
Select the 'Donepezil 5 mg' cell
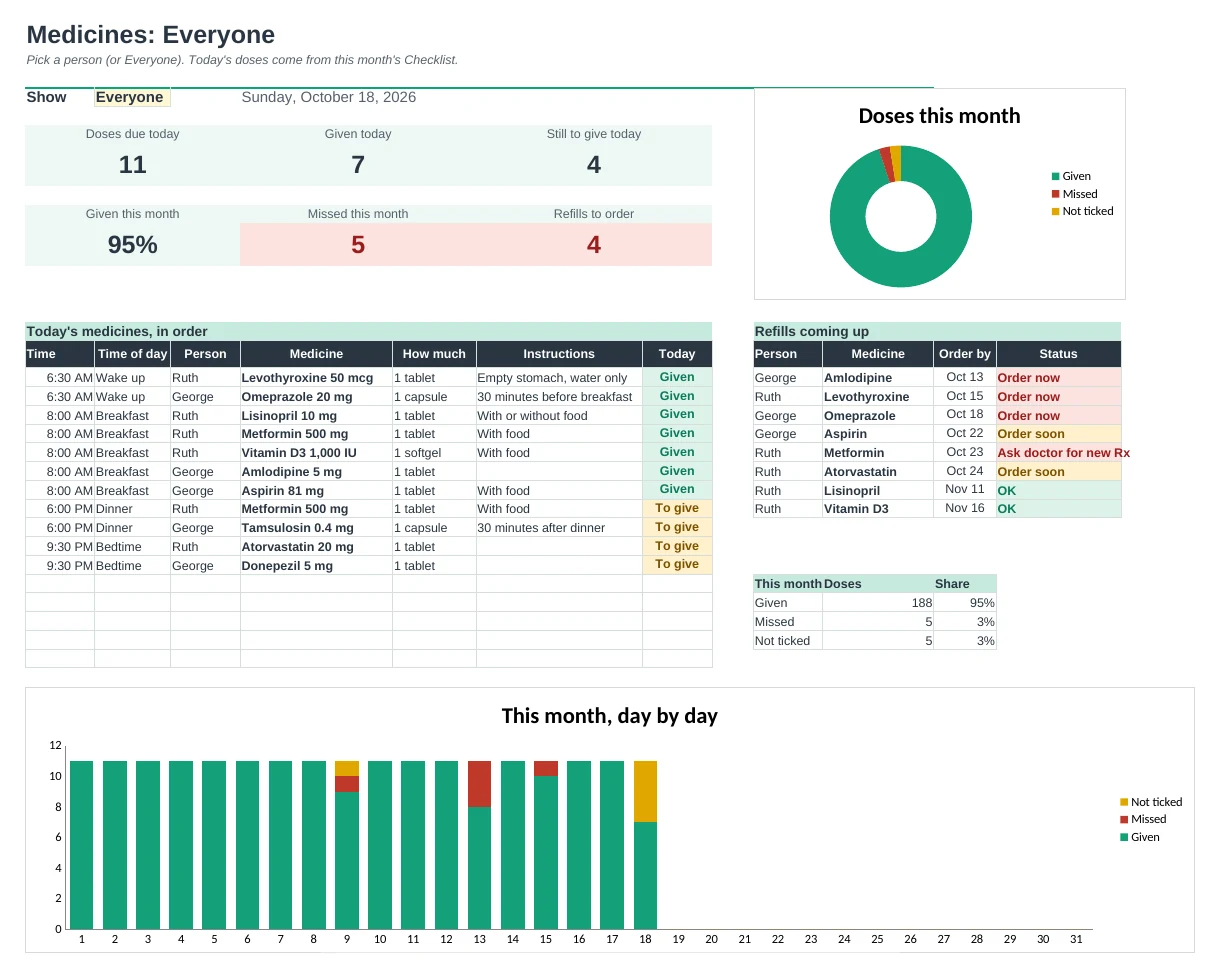click(x=316, y=566)
